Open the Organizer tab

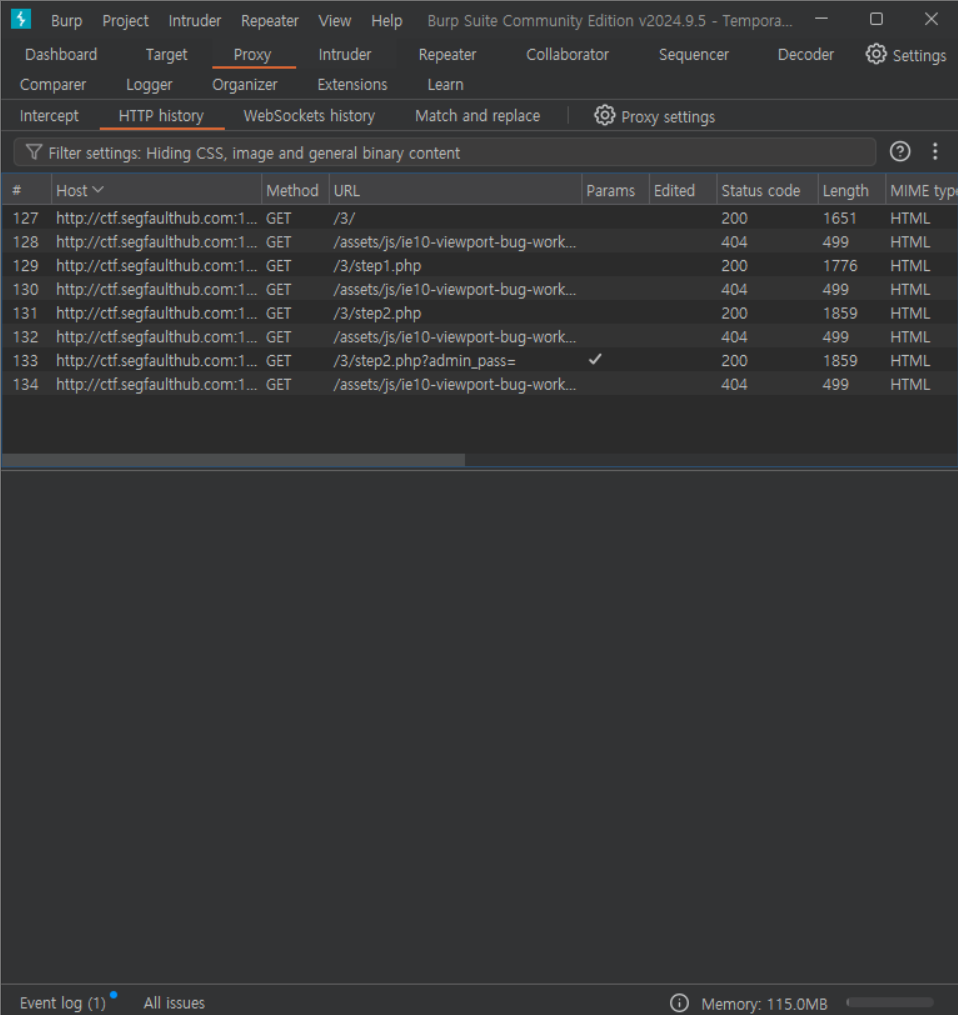(245, 84)
